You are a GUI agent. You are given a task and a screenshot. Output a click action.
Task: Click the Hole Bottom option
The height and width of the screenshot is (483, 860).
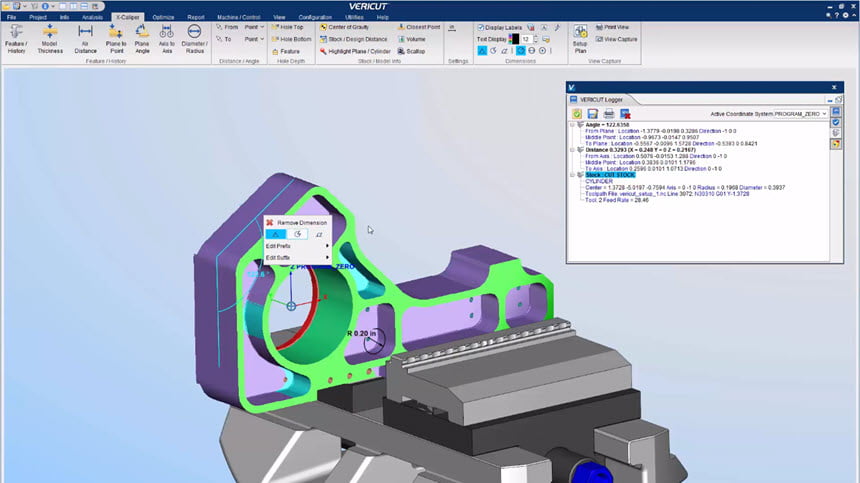pyautogui.click(x=291, y=39)
